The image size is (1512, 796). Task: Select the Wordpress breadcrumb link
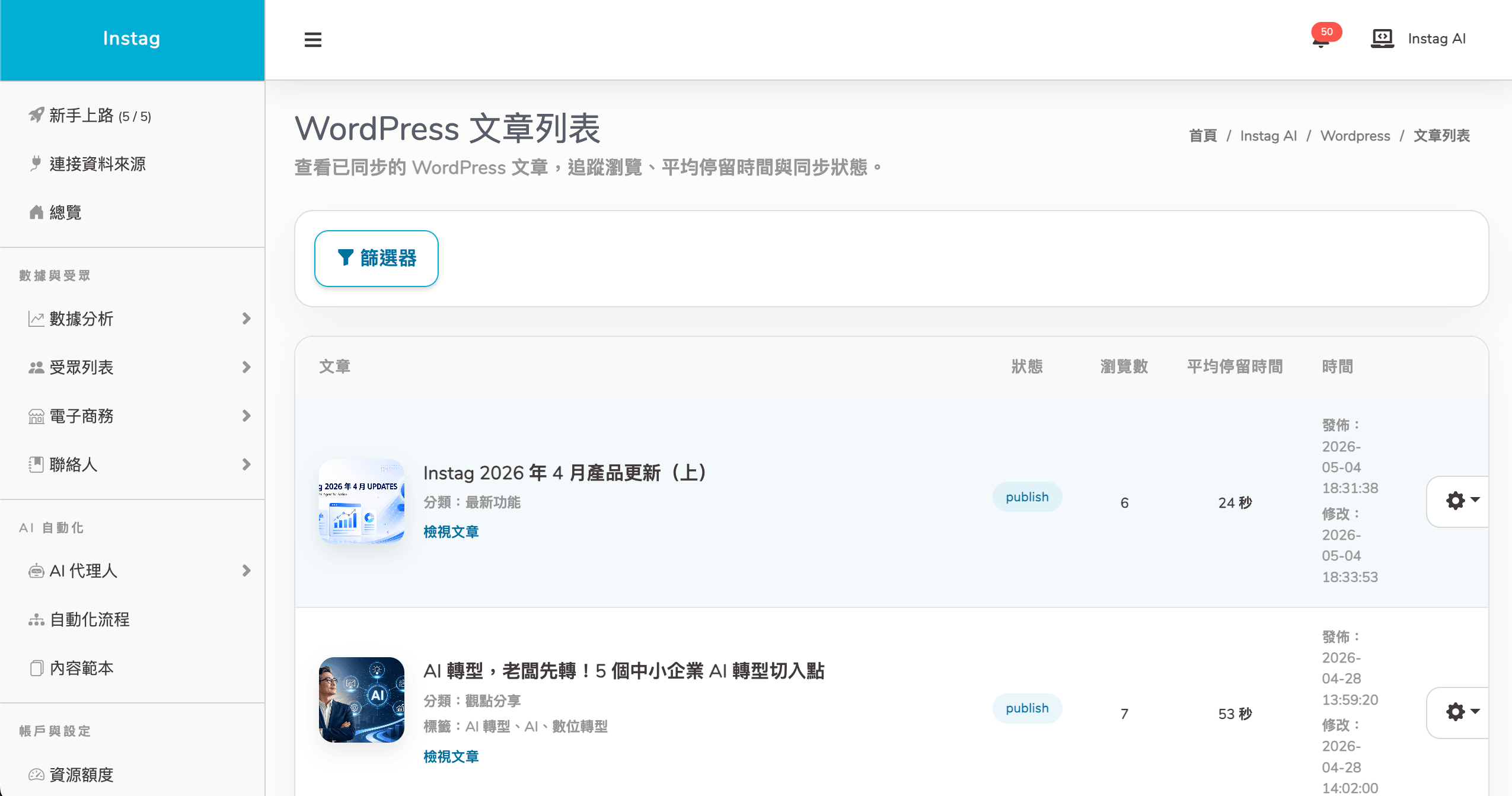click(1355, 136)
